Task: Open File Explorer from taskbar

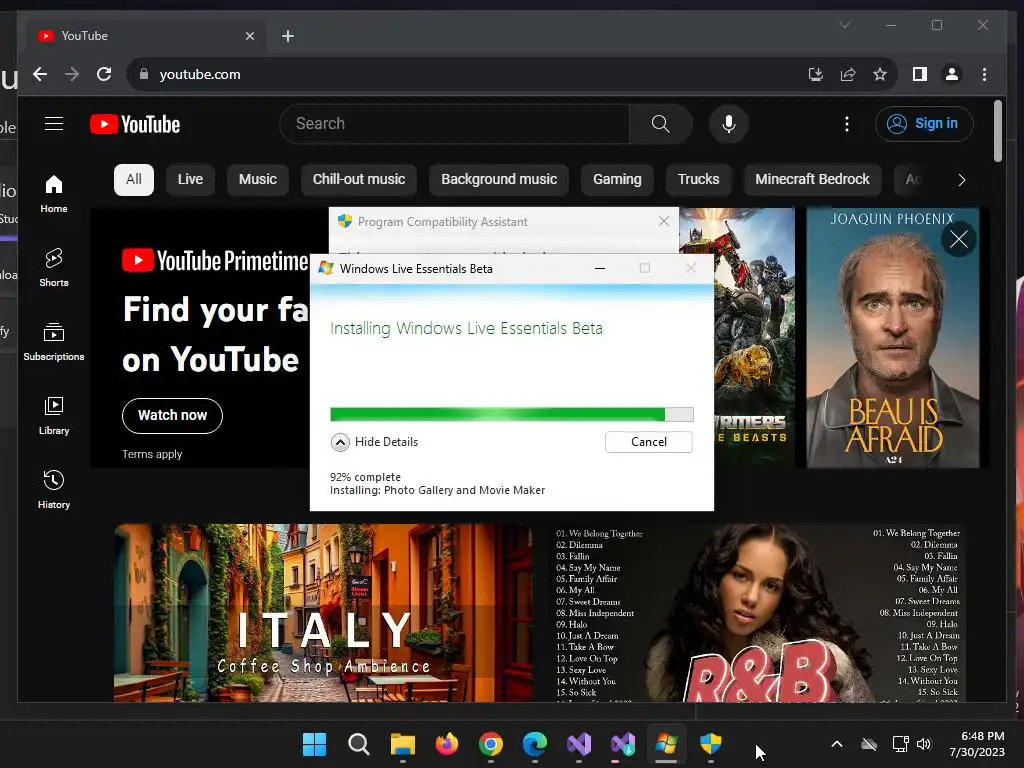Action: [403, 744]
